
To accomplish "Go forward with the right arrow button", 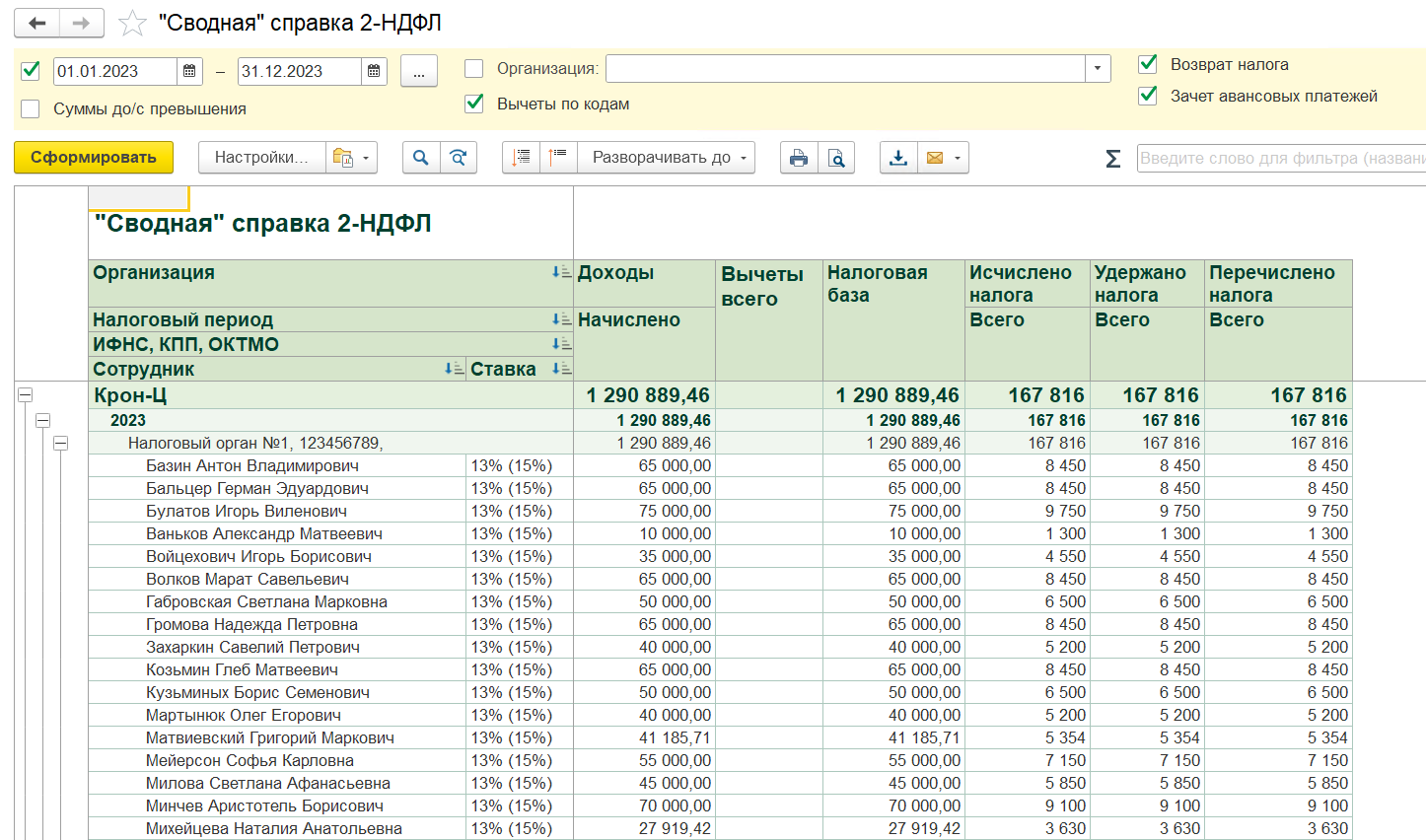I will [82, 23].
